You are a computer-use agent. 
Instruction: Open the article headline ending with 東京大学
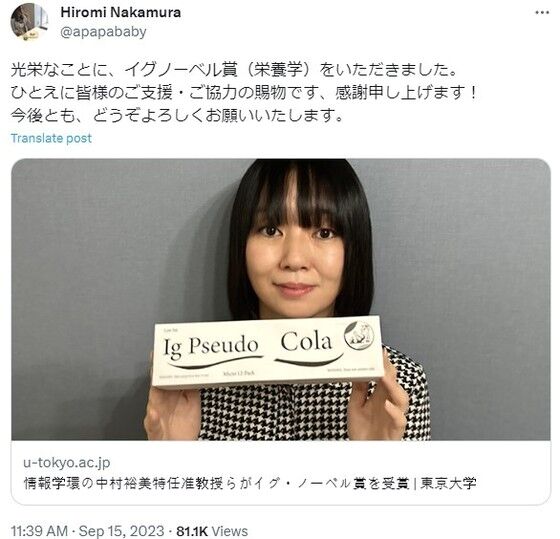pos(250,483)
